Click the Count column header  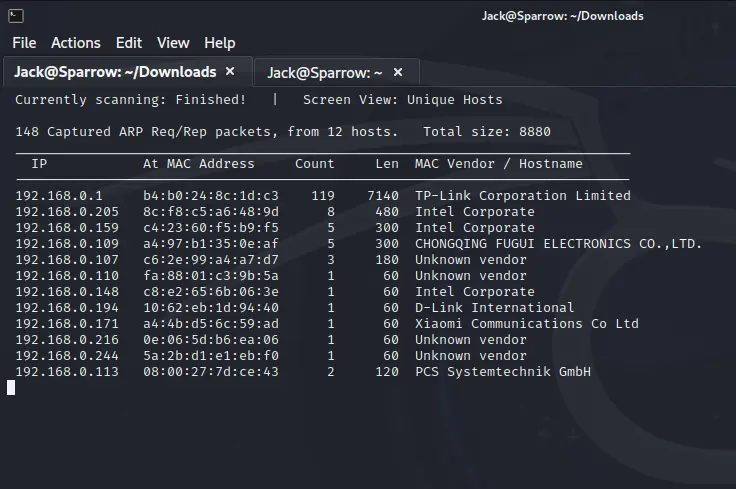pos(314,164)
